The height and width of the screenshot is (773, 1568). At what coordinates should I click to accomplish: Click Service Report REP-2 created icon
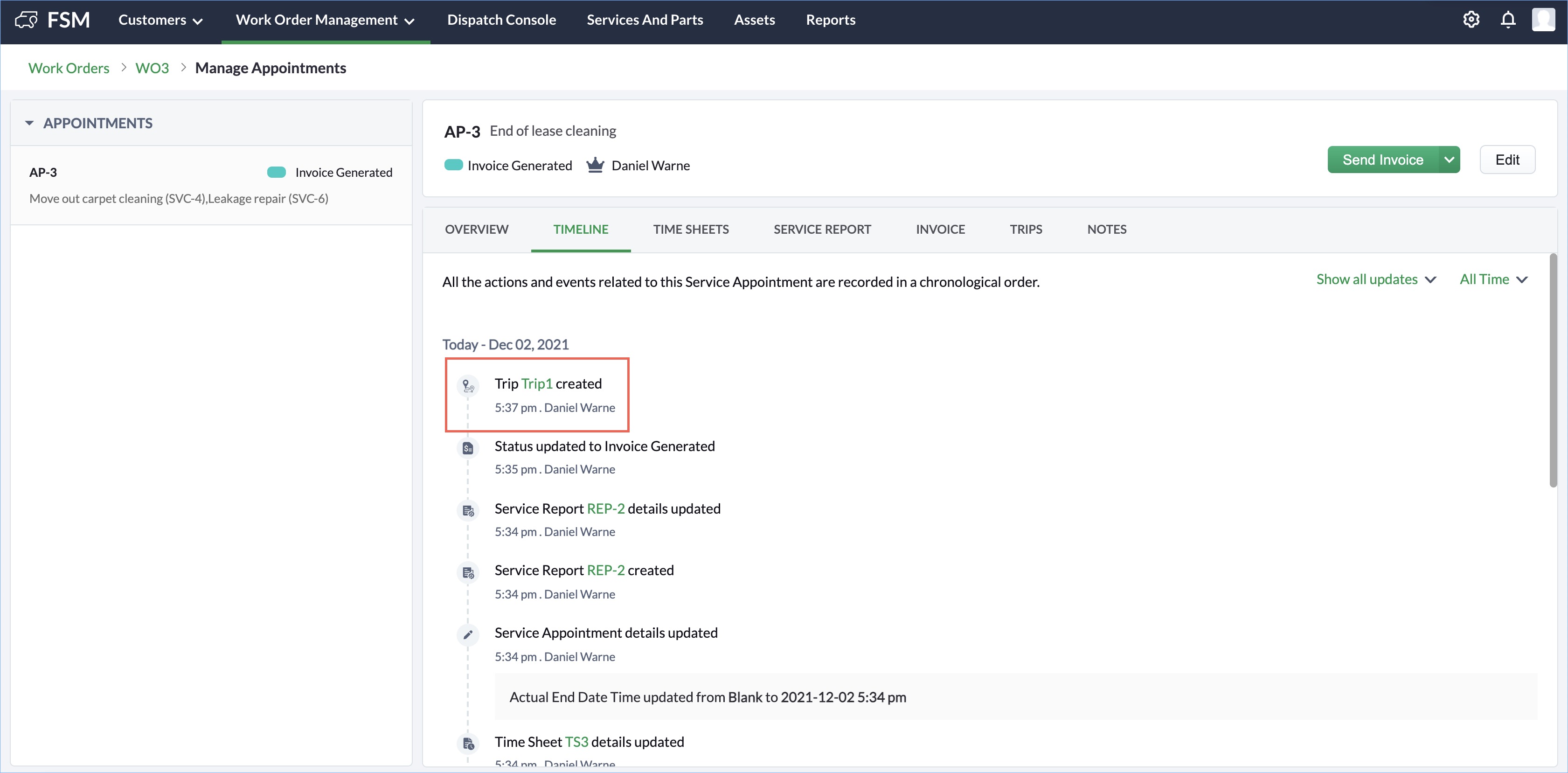(467, 573)
